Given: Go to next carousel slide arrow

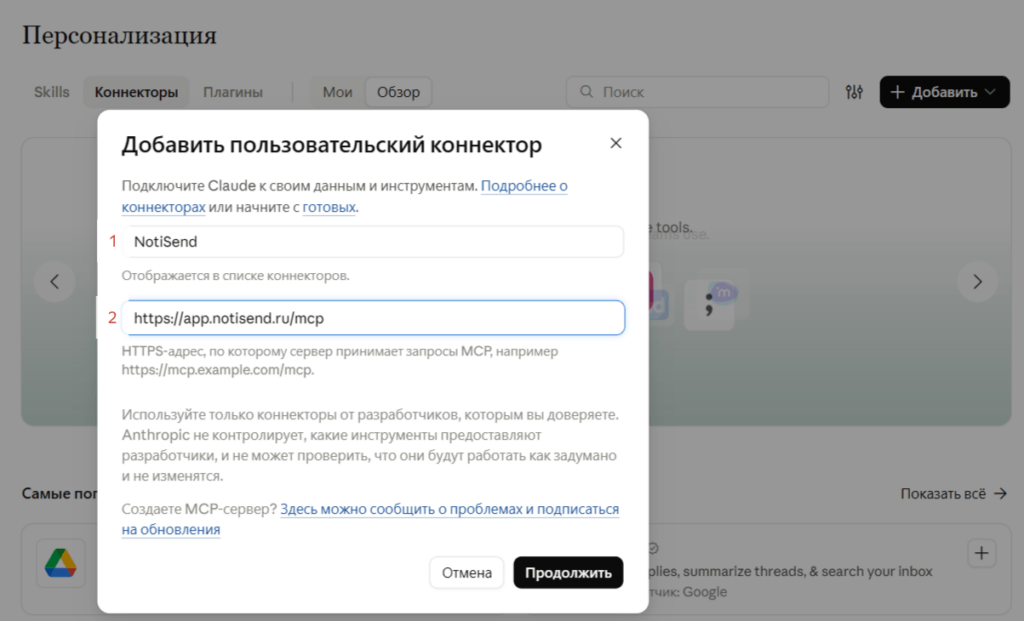Looking at the screenshot, I should click(x=977, y=281).
